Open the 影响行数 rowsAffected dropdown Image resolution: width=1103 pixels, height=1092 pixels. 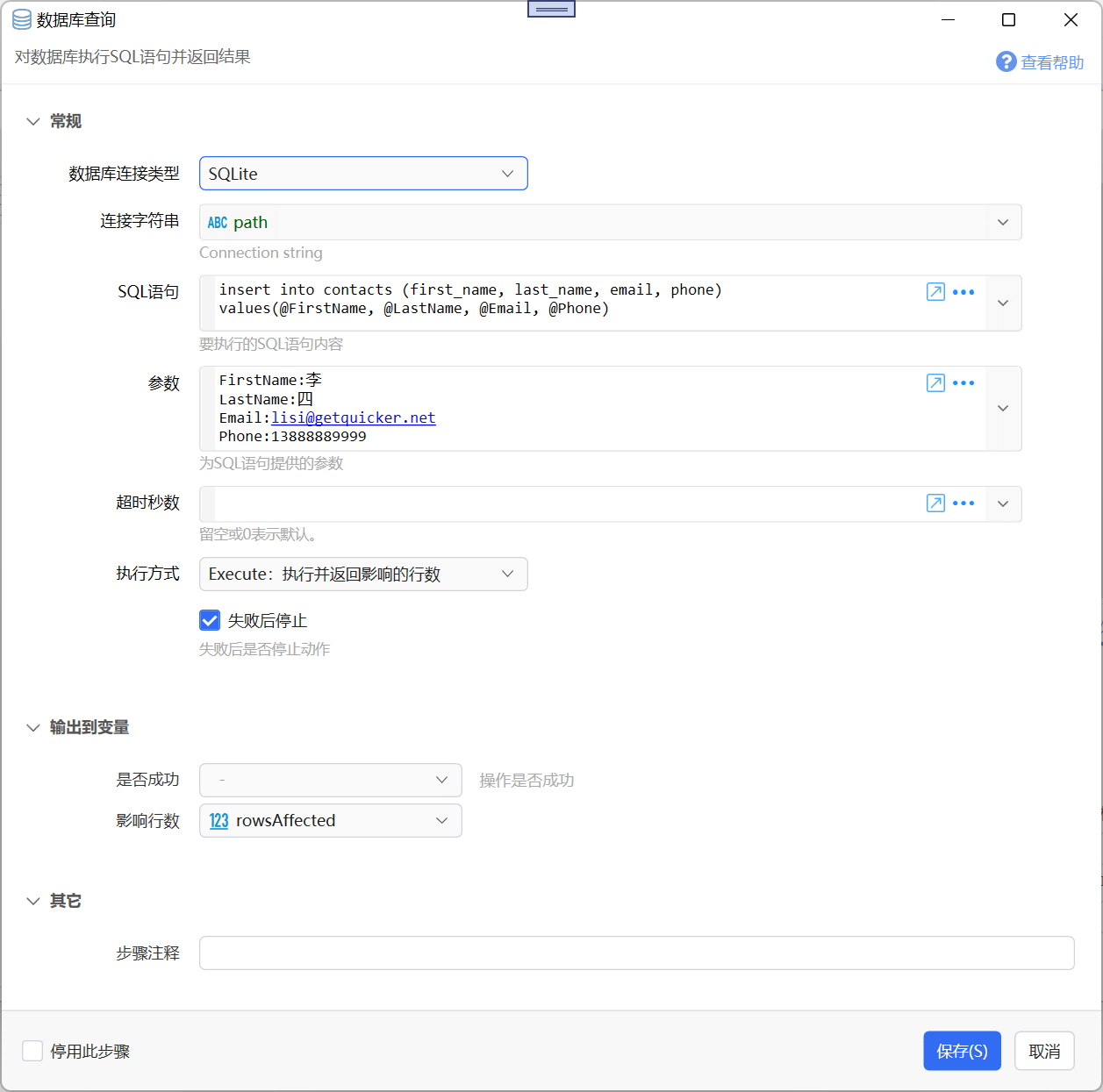coord(331,820)
